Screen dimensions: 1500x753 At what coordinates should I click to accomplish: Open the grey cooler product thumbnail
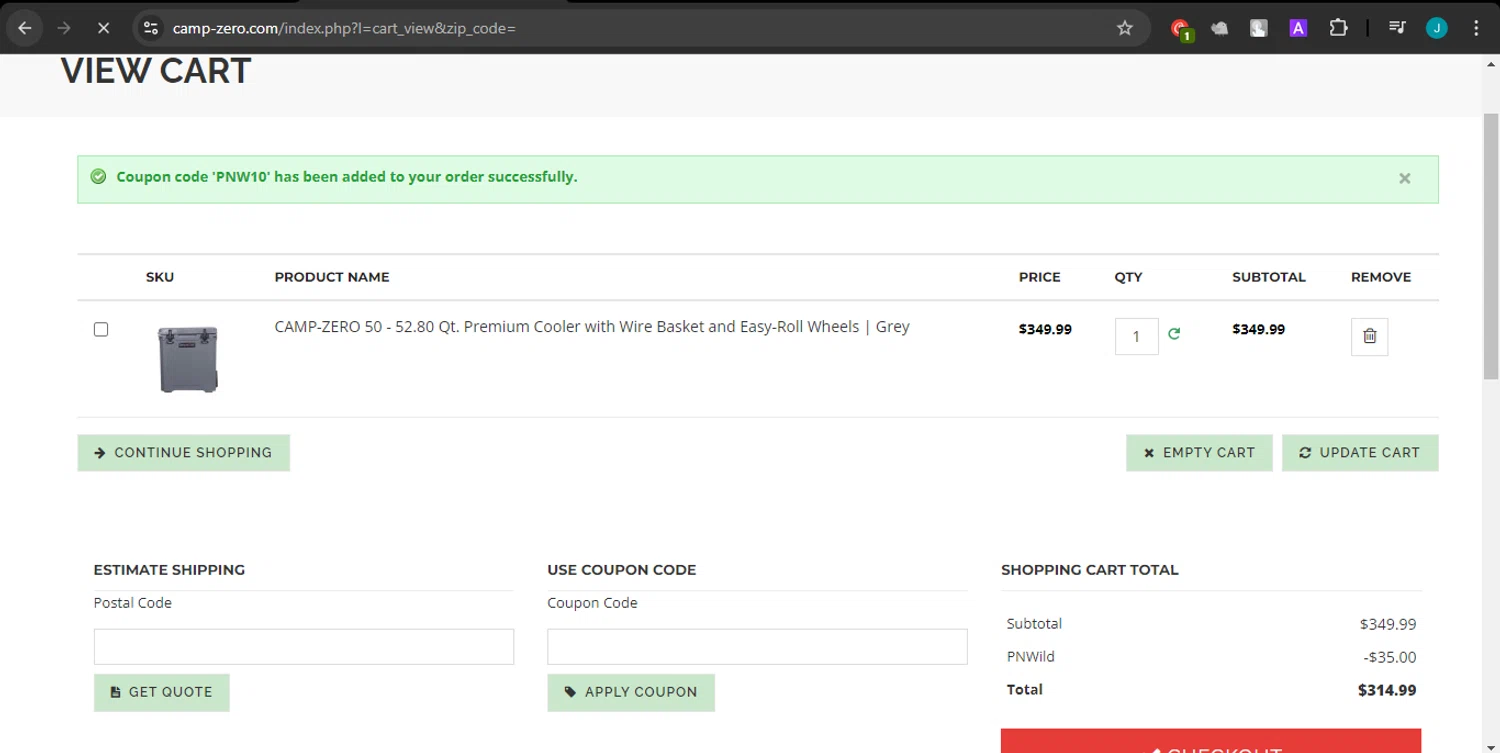click(188, 358)
